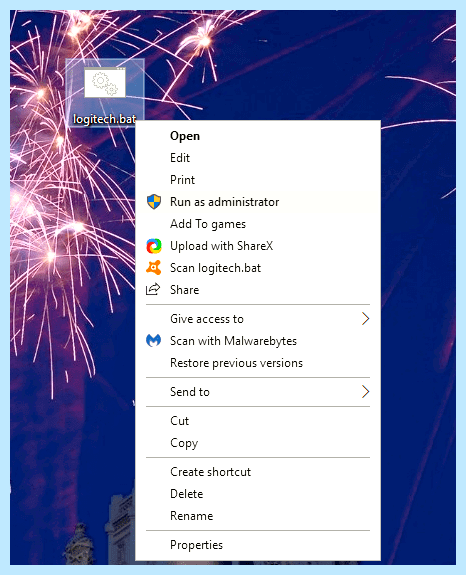Click the Malwarebytes blue M icon

[x=153, y=341]
